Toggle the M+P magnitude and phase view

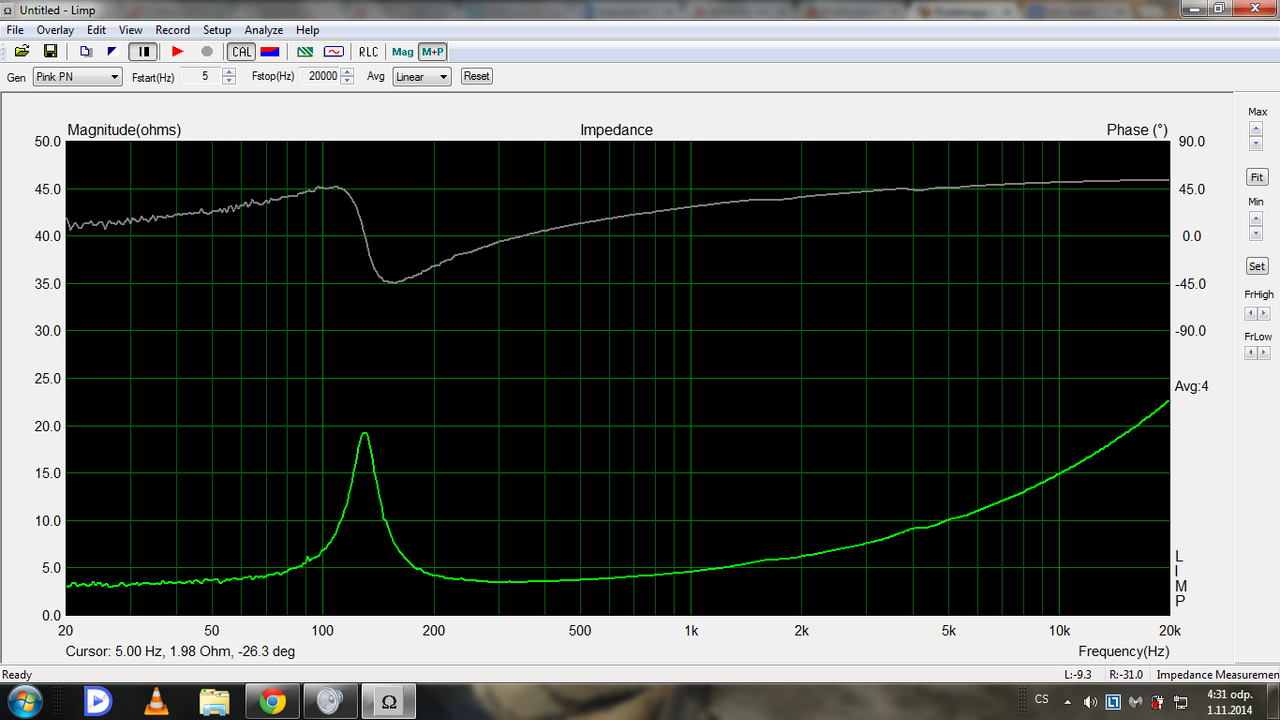433,51
